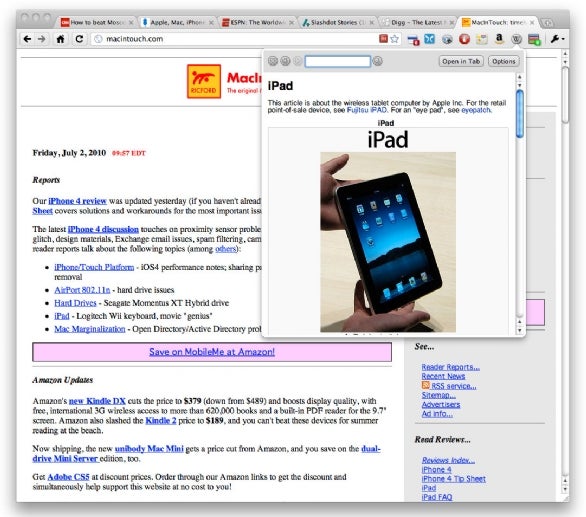Viewport: 586px width, 517px height.
Task: Open the card extension with red badge
Action: [413, 40]
